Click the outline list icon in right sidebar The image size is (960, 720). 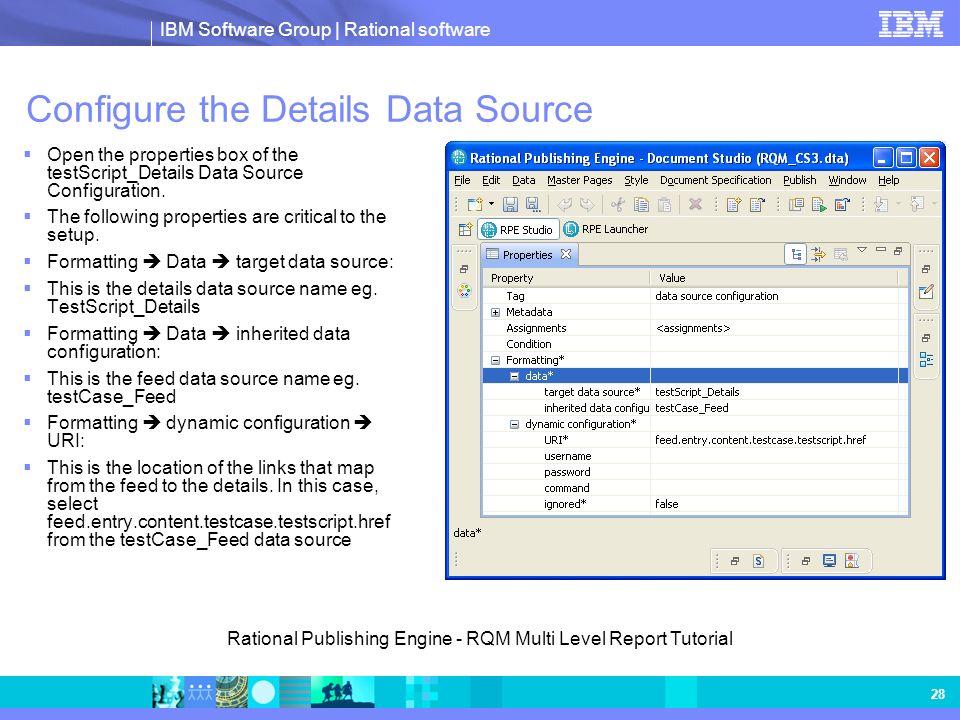click(926, 359)
